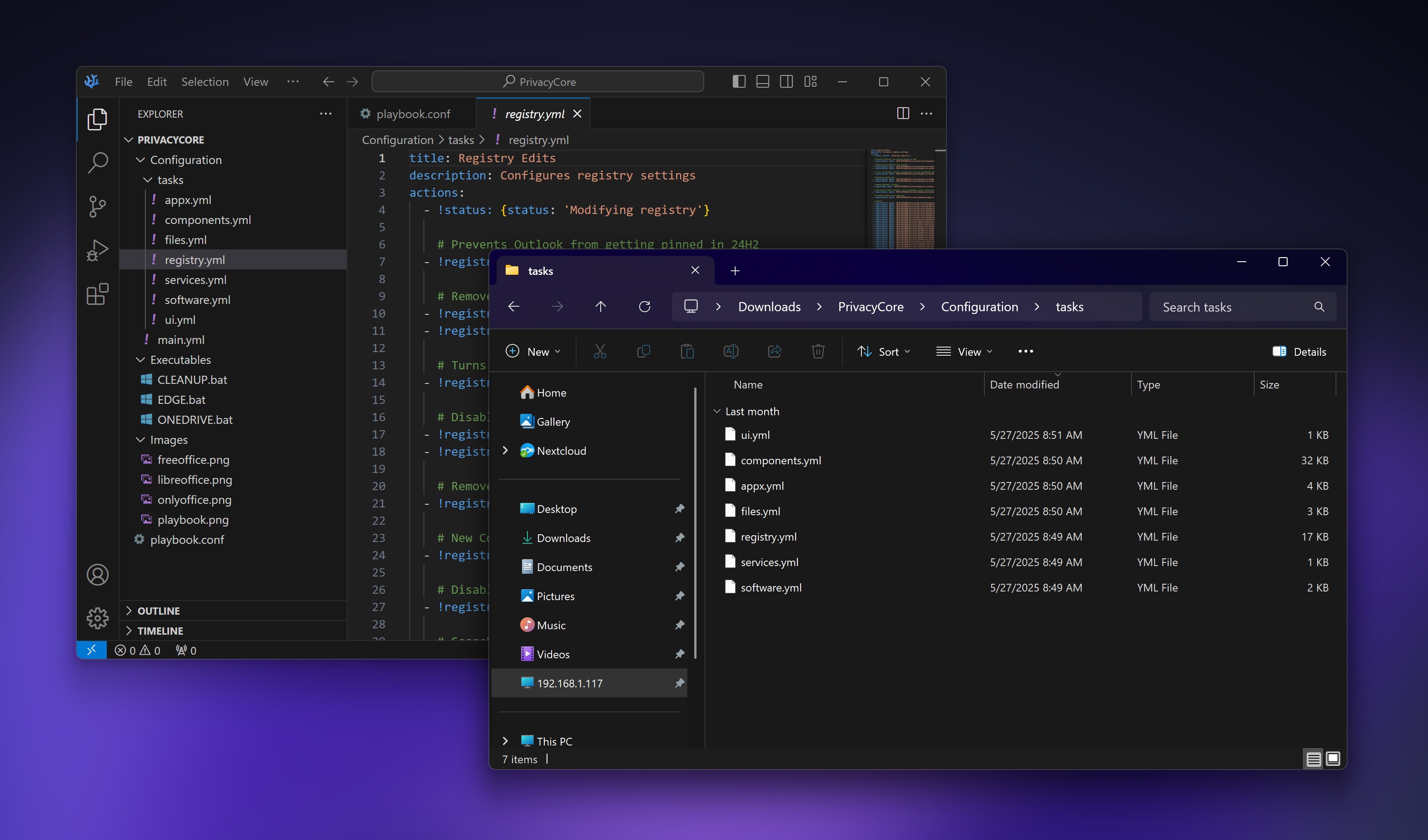Image resolution: width=1428 pixels, height=840 pixels.
Task: Collapse the tasks folder in VS Code Explorer
Action: pos(148,180)
